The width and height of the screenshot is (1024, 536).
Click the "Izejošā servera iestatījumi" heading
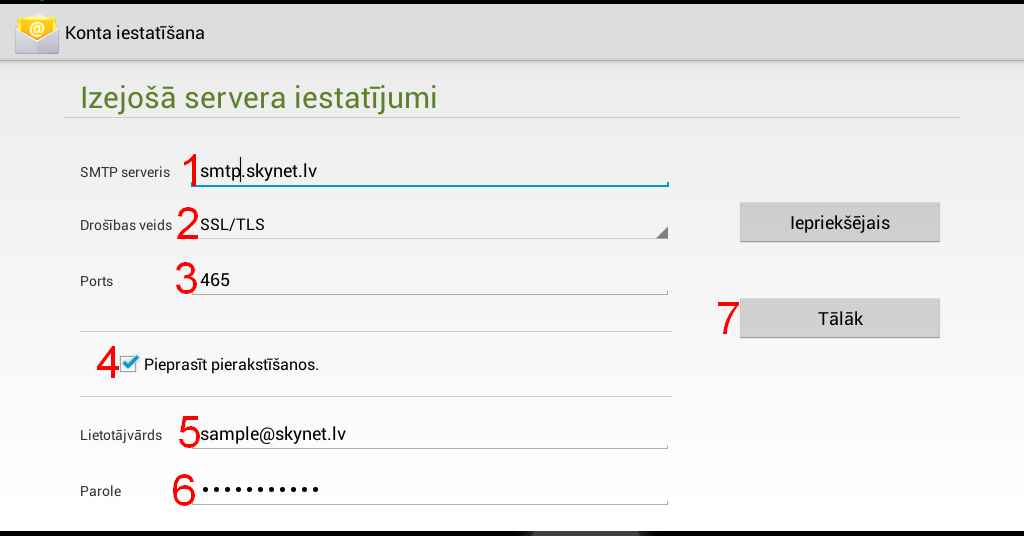pyautogui.click(x=258, y=98)
